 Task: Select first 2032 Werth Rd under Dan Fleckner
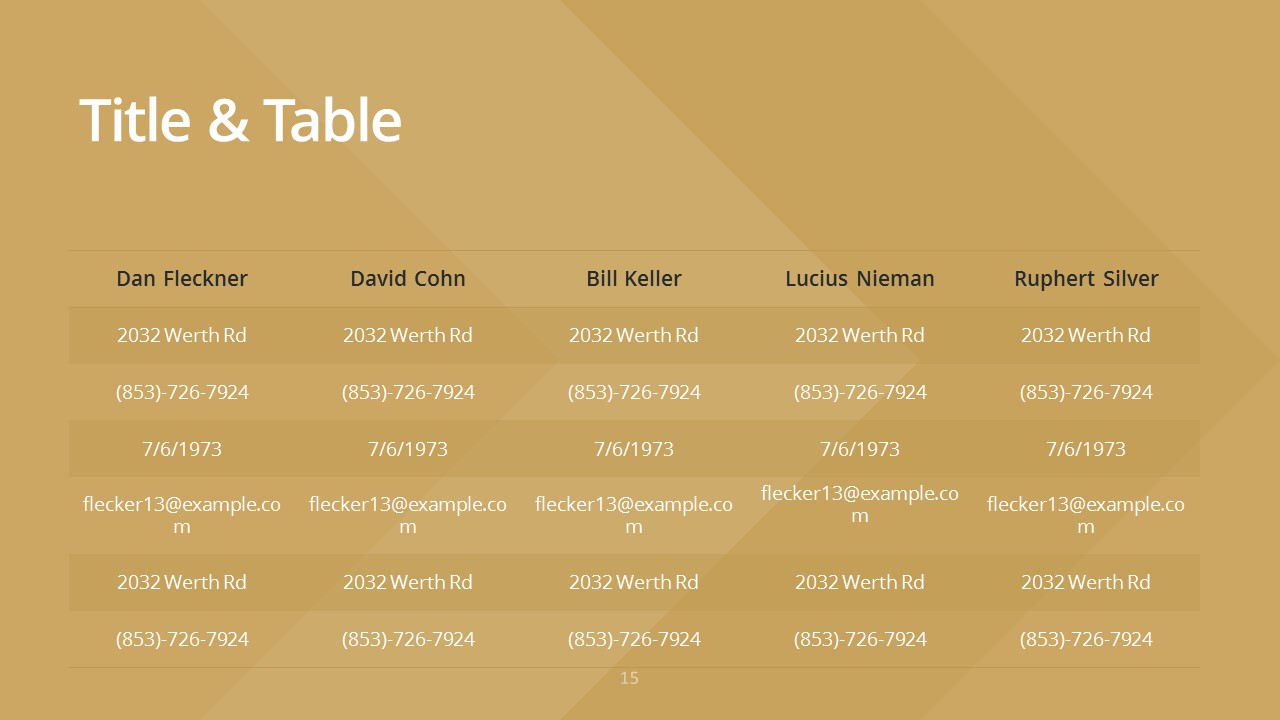click(182, 335)
